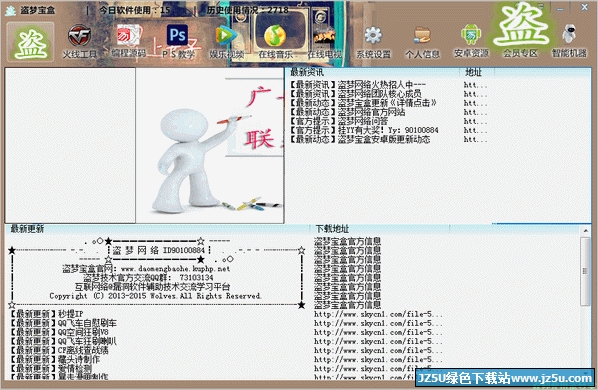Open the 安卓资源 Android icon
This screenshot has width=598, height=390.
(x=471, y=42)
